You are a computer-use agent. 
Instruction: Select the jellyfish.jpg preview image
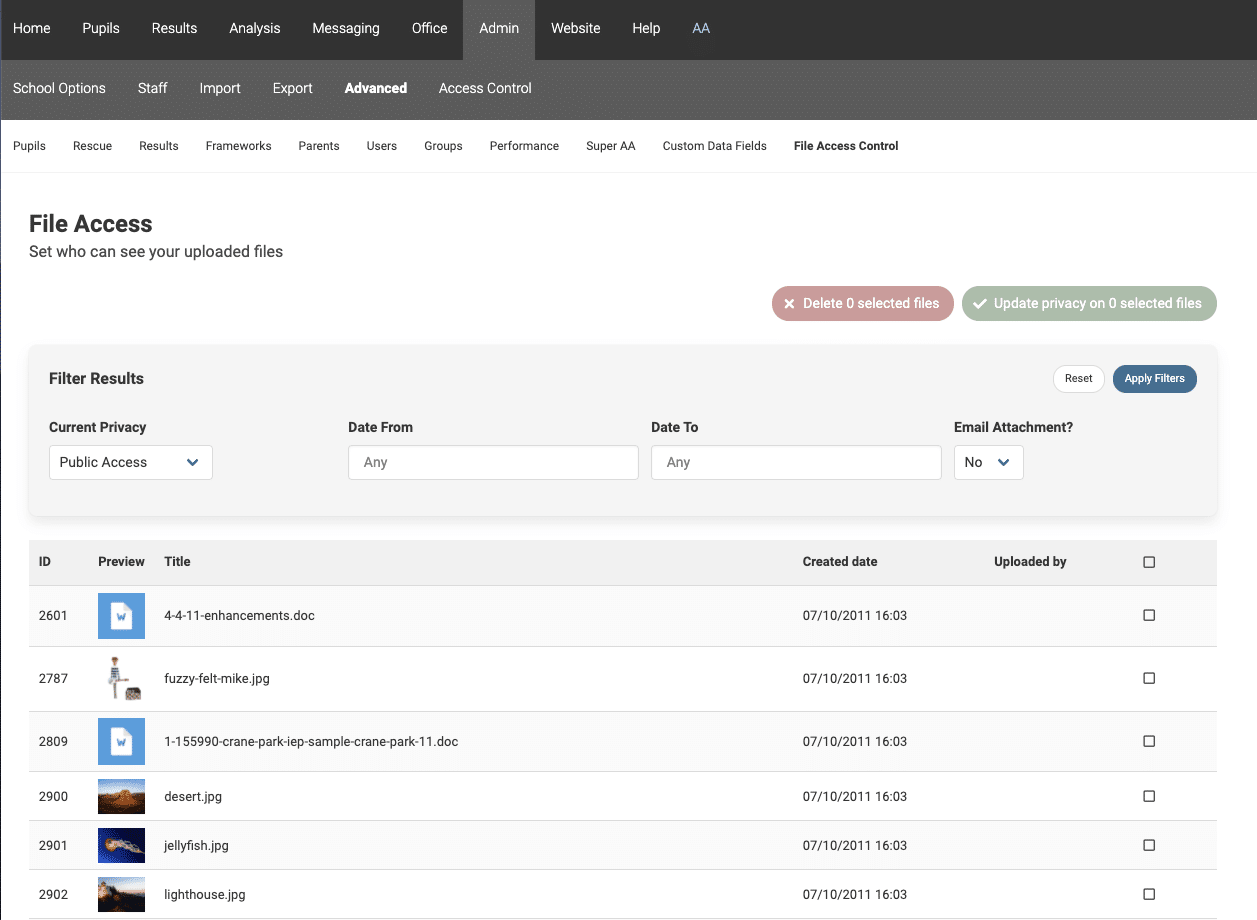[x=120, y=845]
